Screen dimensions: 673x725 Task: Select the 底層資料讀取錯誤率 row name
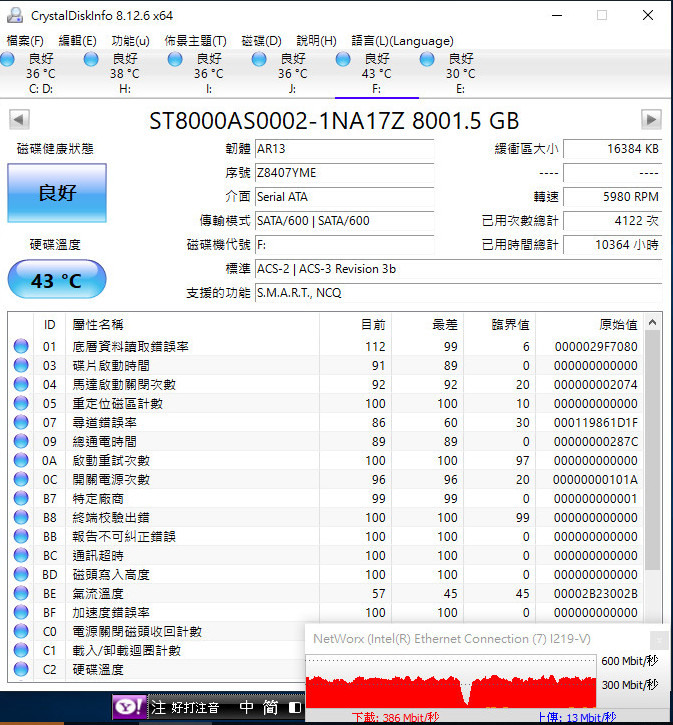click(130, 346)
